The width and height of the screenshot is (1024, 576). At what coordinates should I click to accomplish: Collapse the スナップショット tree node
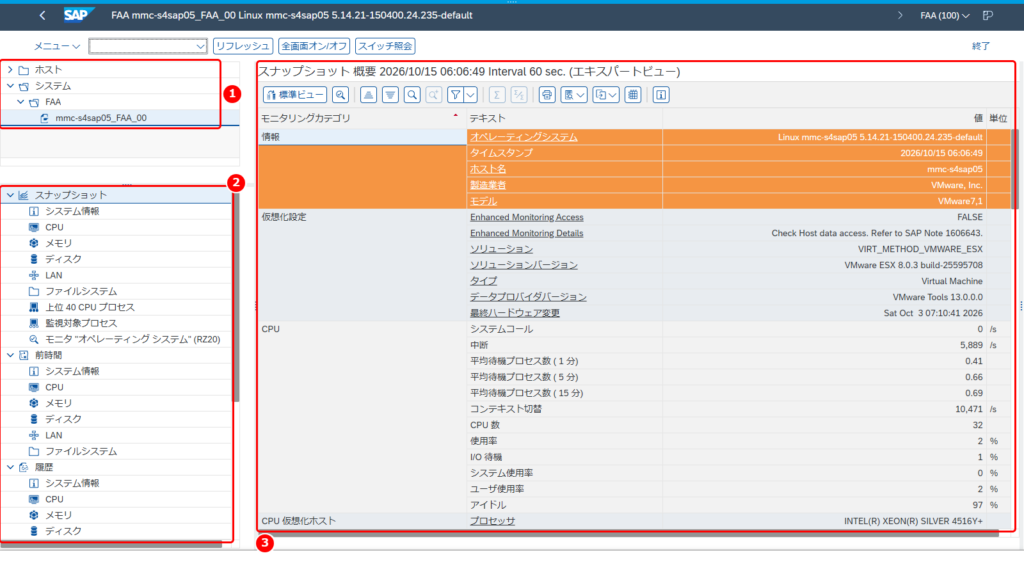pyautogui.click(x=10, y=195)
